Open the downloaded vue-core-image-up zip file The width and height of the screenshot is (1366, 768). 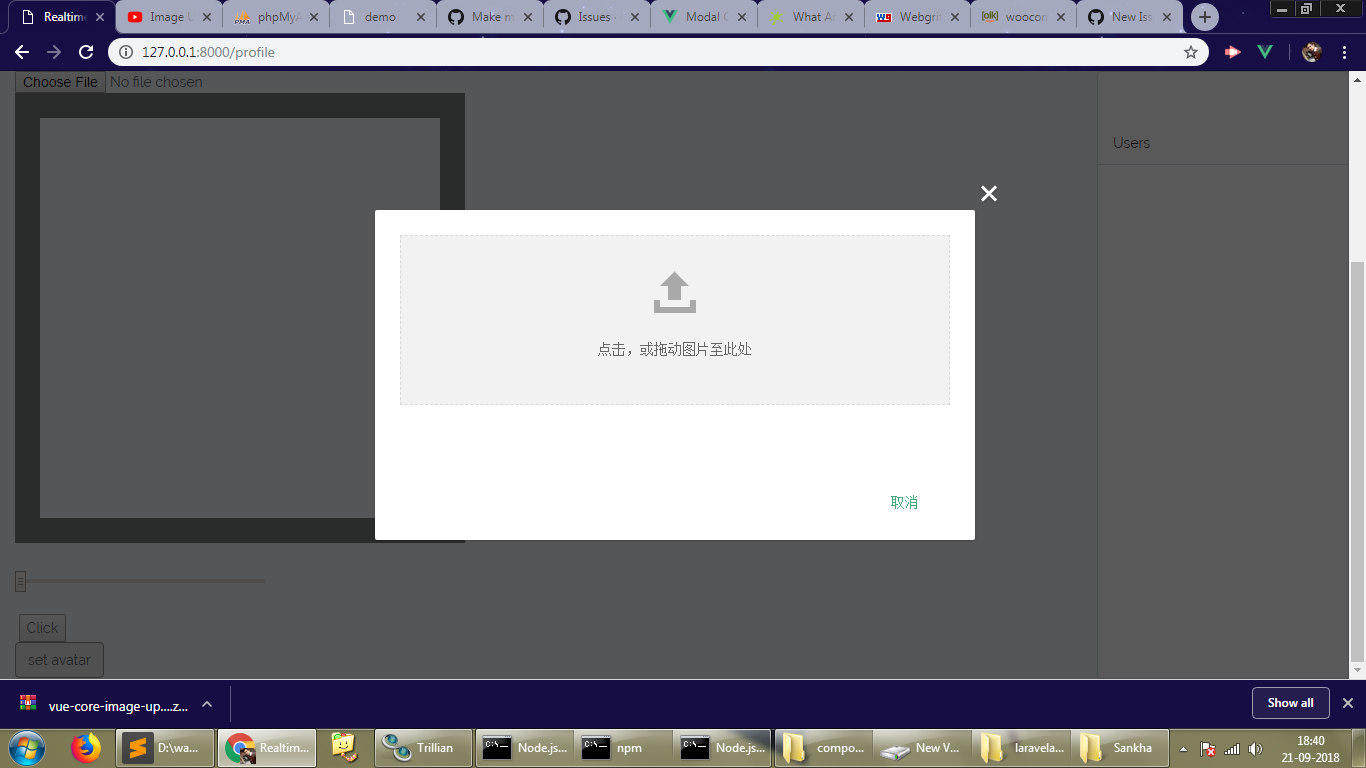[x=104, y=705]
